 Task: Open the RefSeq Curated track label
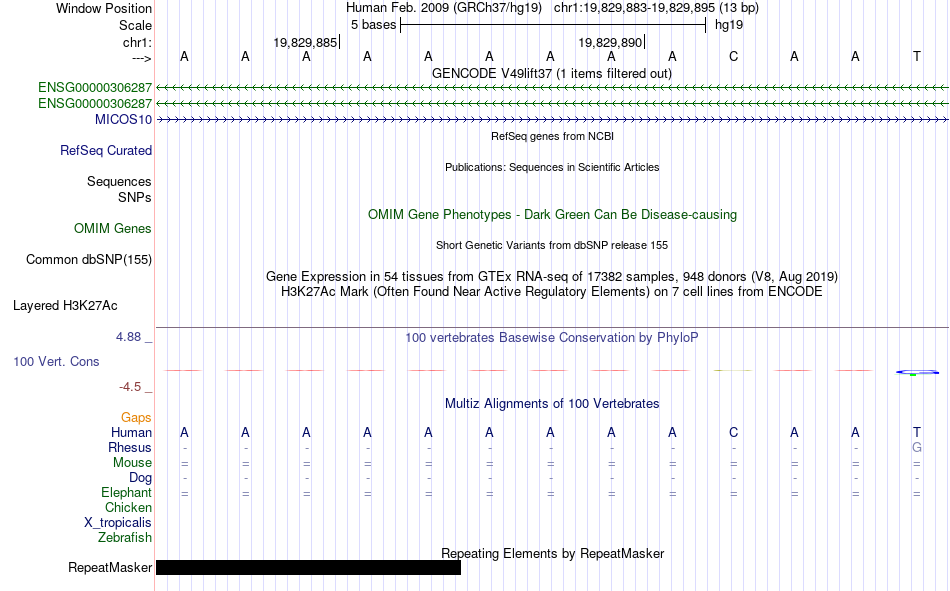(105, 150)
